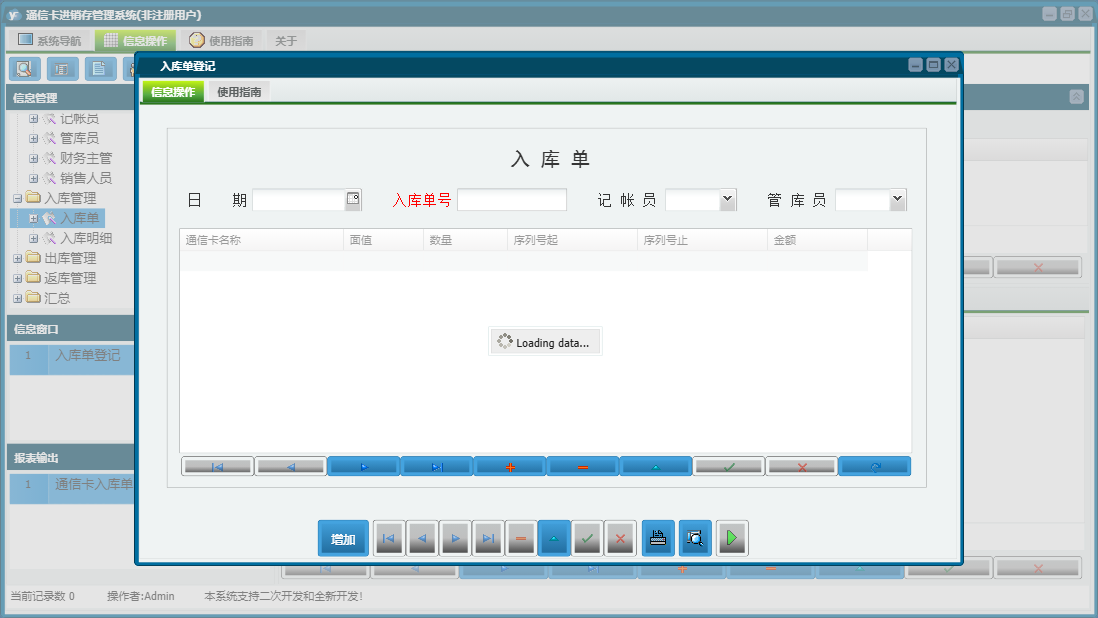Click square blue edit triangle in form toolbar
This screenshot has width=1098, height=618.
tap(554, 538)
